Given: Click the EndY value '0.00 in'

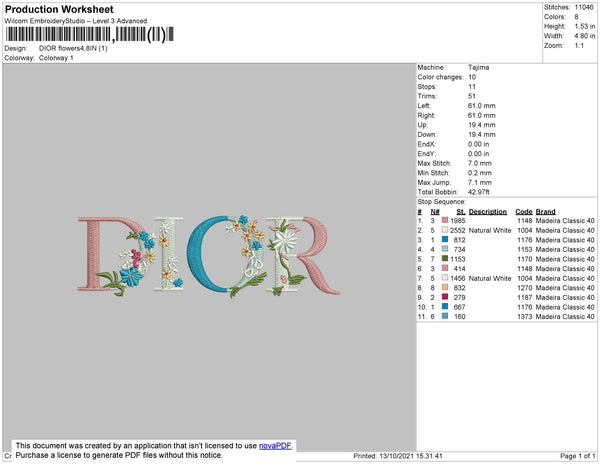Looking at the screenshot, I should (479, 154).
